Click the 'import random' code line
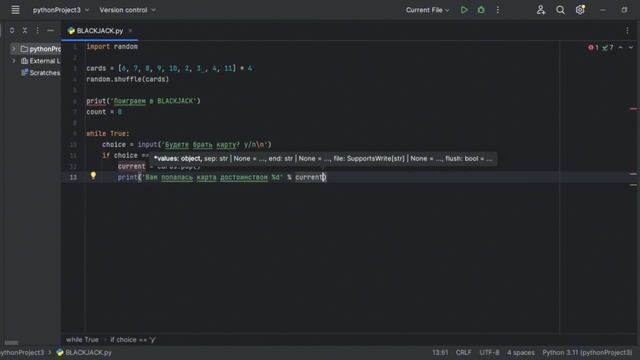Image resolution: width=640 pixels, height=360 pixels. pyautogui.click(x=112, y=47)
